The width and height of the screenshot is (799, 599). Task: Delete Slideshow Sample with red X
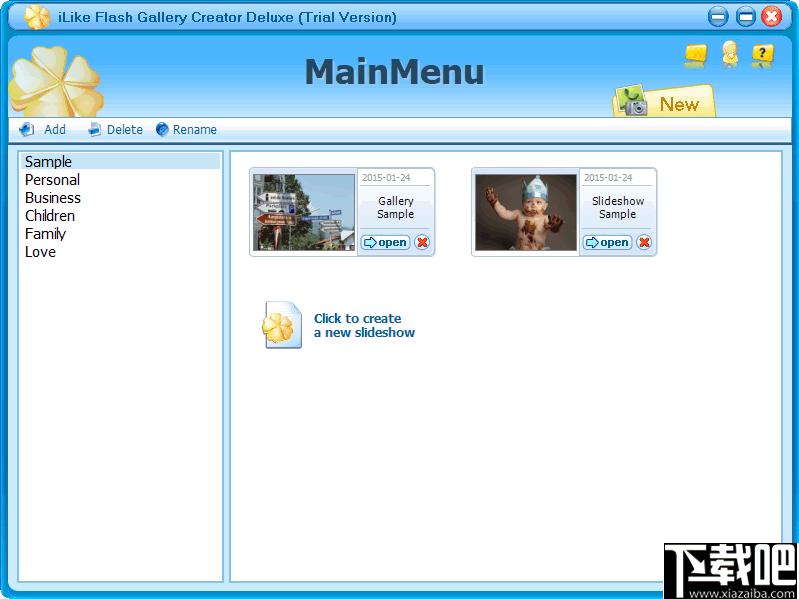coord(644,242)
